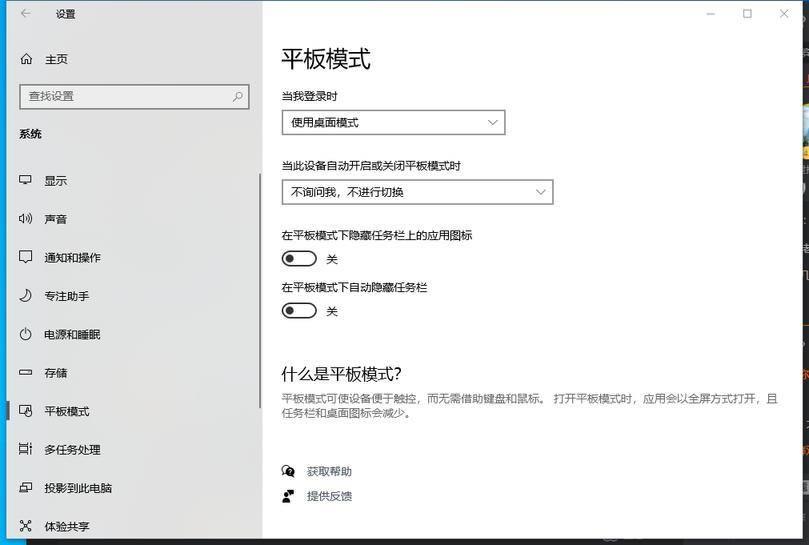
Task: Toggle hide app icons on taskbar switch
Action: (299, 259)
